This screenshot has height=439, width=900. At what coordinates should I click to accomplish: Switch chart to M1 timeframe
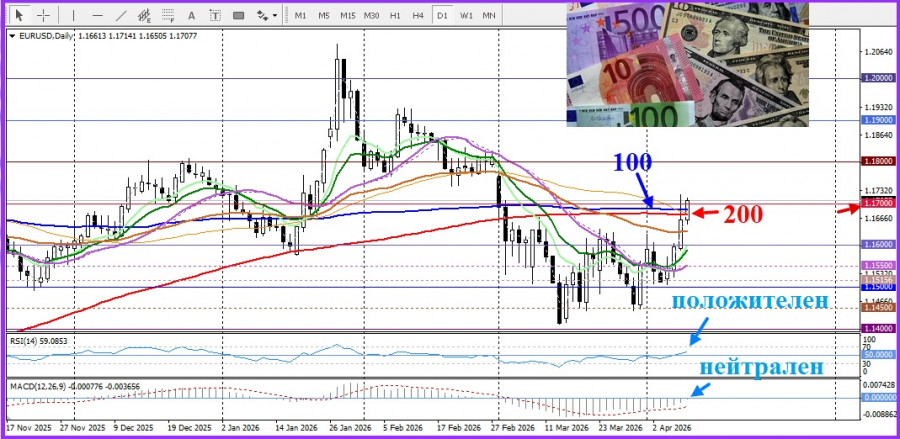(x=300, y=15)
